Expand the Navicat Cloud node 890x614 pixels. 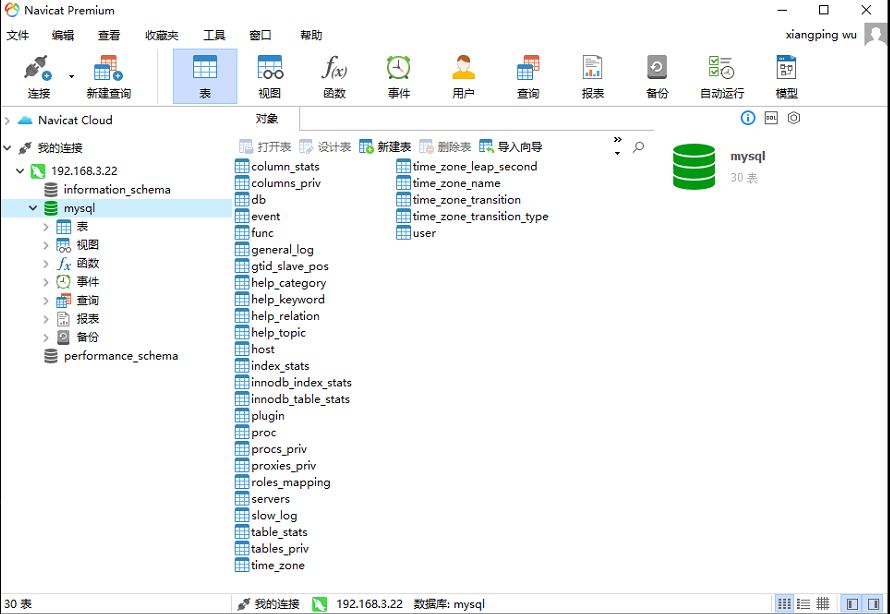pos(7,120)
